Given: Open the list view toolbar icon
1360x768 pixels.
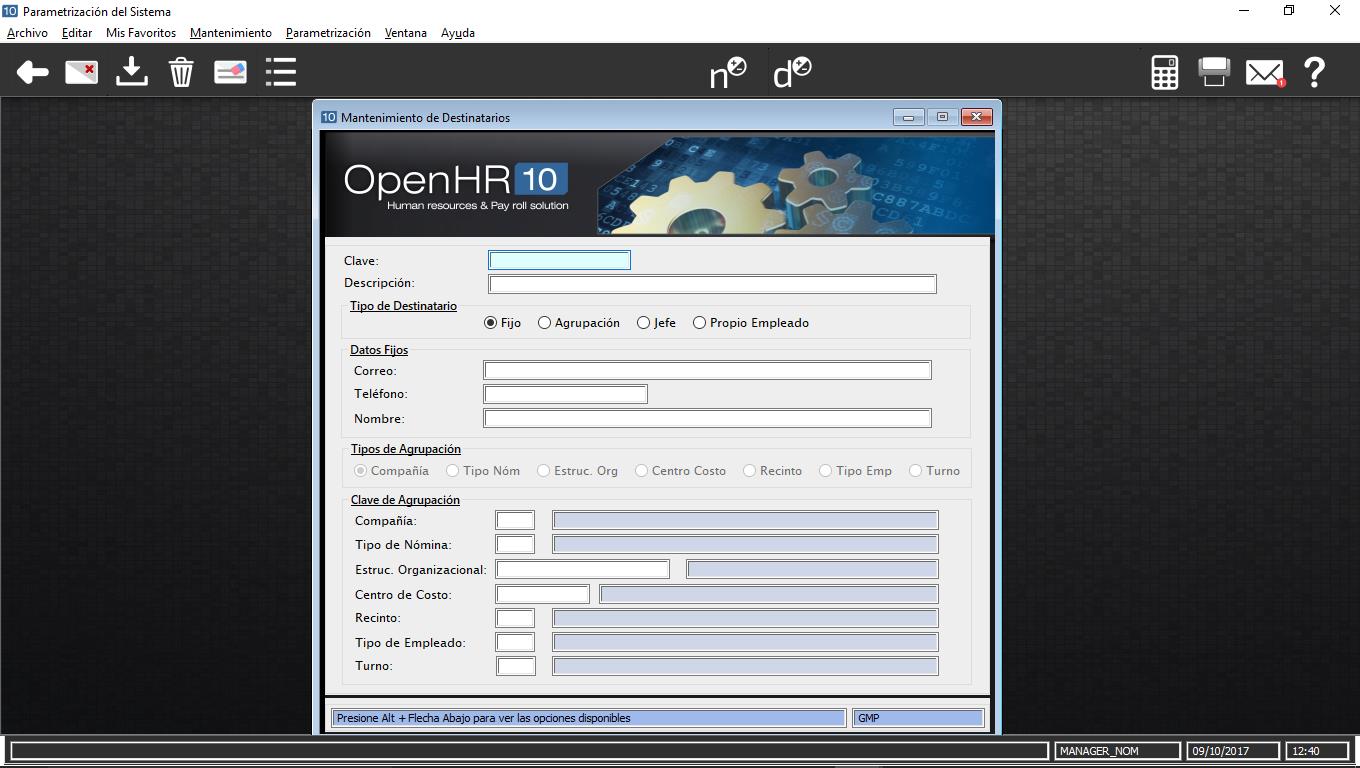Looking at the screenshot, I should pyautogui.click(x=281, y=72).
